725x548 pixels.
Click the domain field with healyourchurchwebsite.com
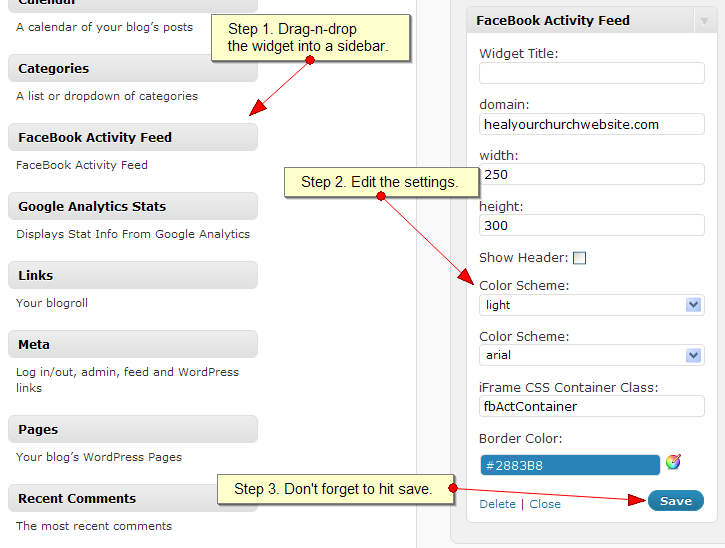coord(591,124)
